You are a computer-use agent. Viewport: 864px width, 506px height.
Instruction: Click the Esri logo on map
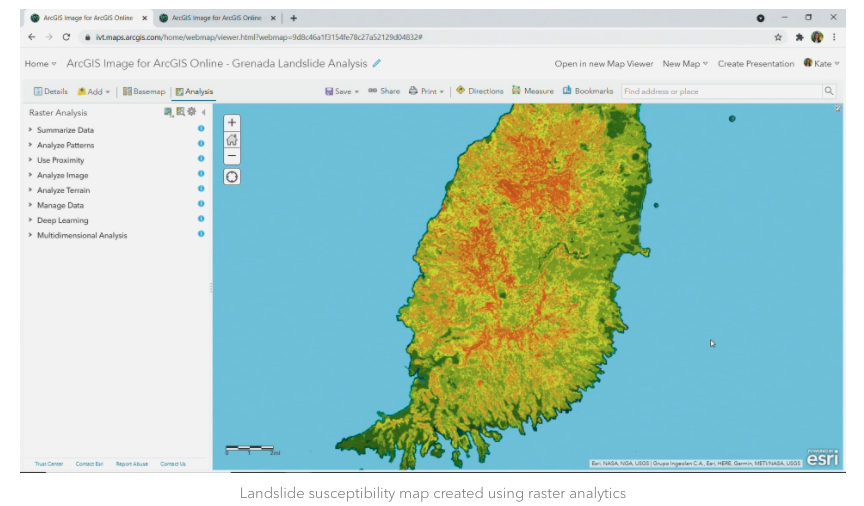[822, 457]
